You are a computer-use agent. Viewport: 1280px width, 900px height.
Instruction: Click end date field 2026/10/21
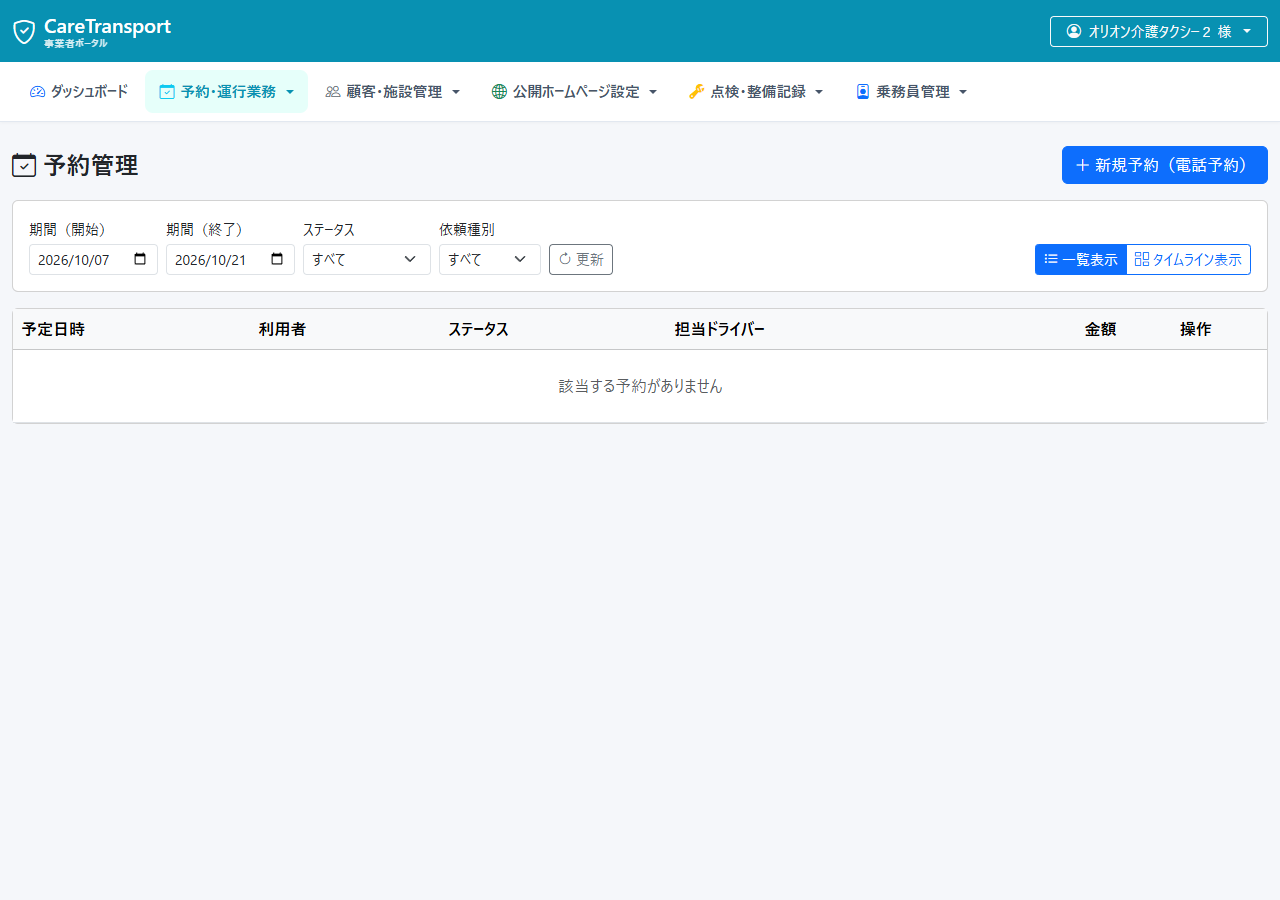(231, 259)
